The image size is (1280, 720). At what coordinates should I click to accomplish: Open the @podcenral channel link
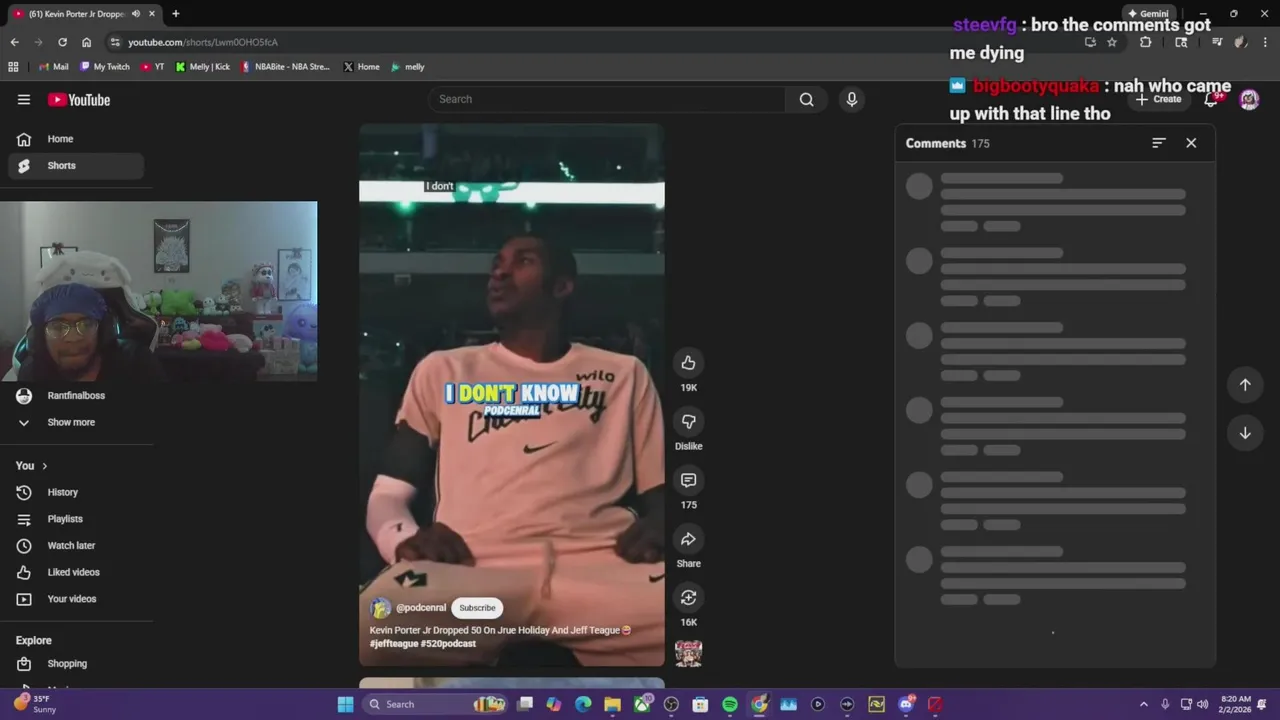421,608
